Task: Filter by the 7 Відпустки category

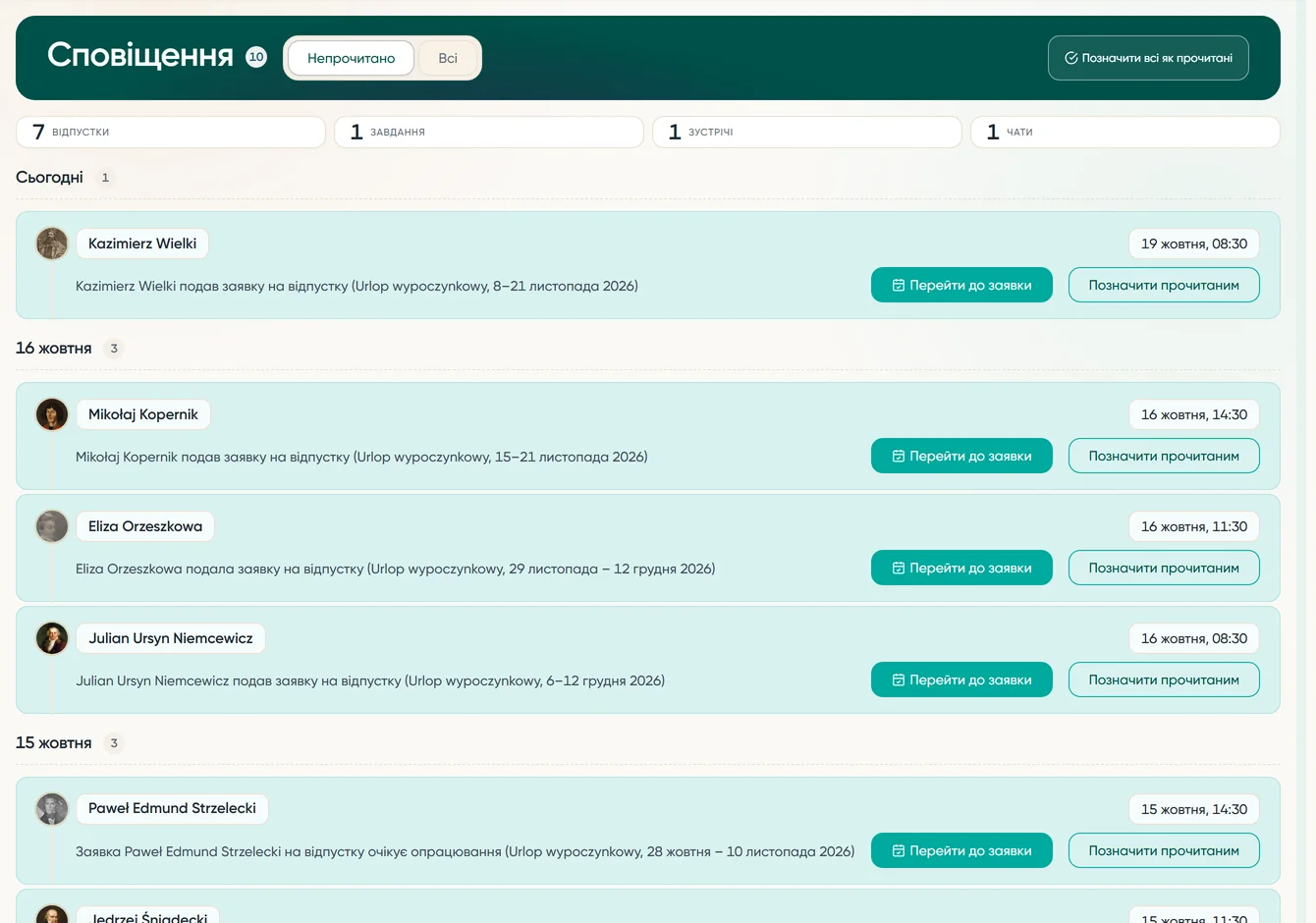Action: click(171, 132)
